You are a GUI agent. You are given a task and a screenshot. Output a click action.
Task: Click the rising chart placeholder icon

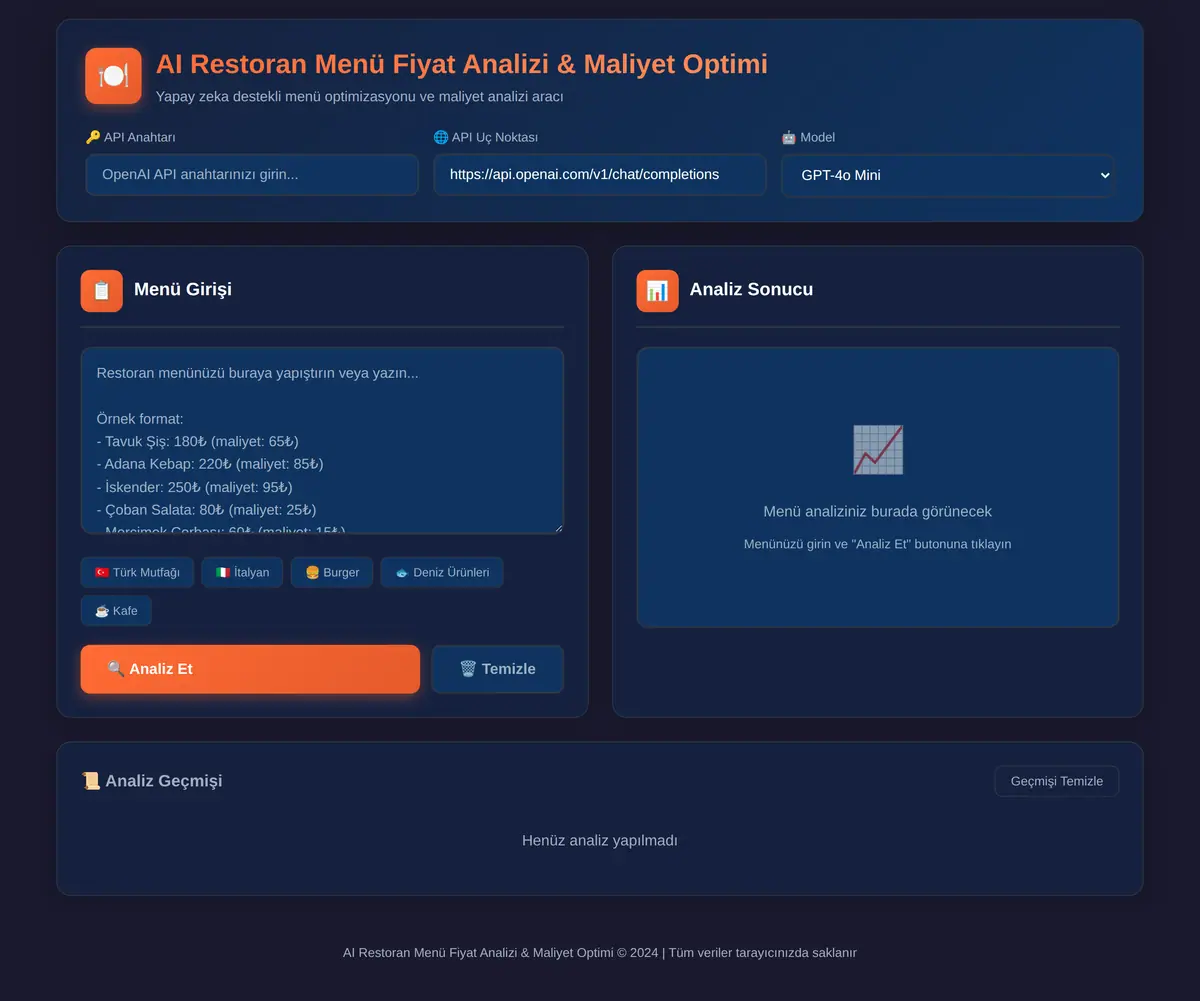(878, 449)
